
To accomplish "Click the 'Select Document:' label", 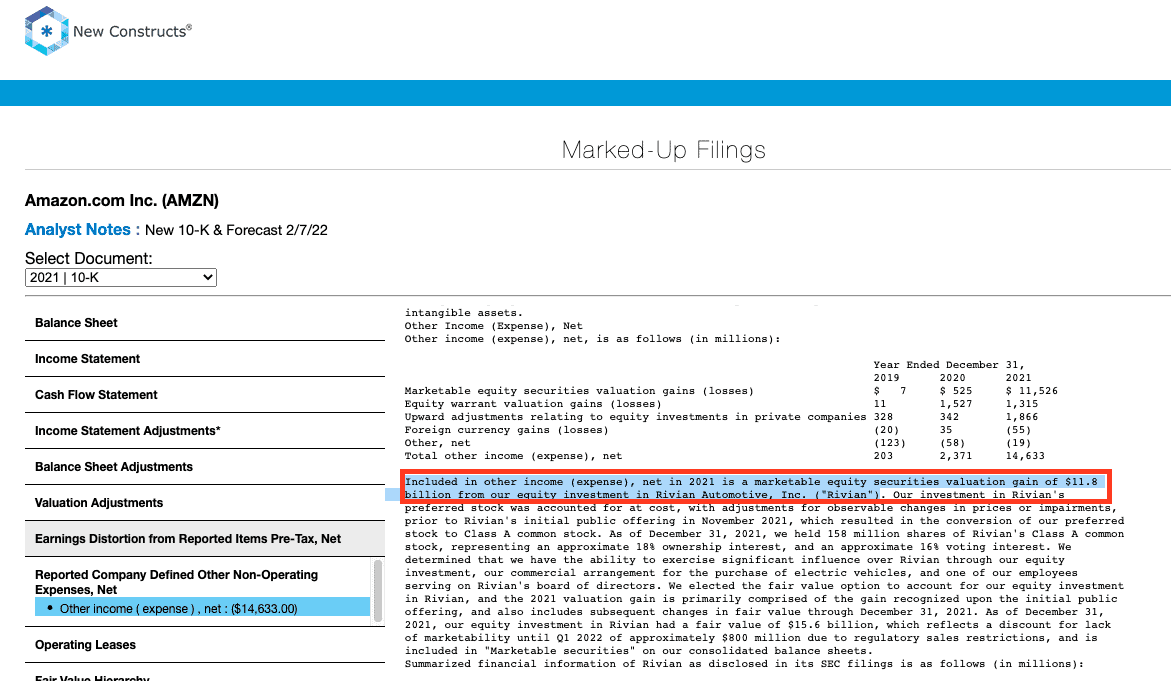I will coord(89,258).
